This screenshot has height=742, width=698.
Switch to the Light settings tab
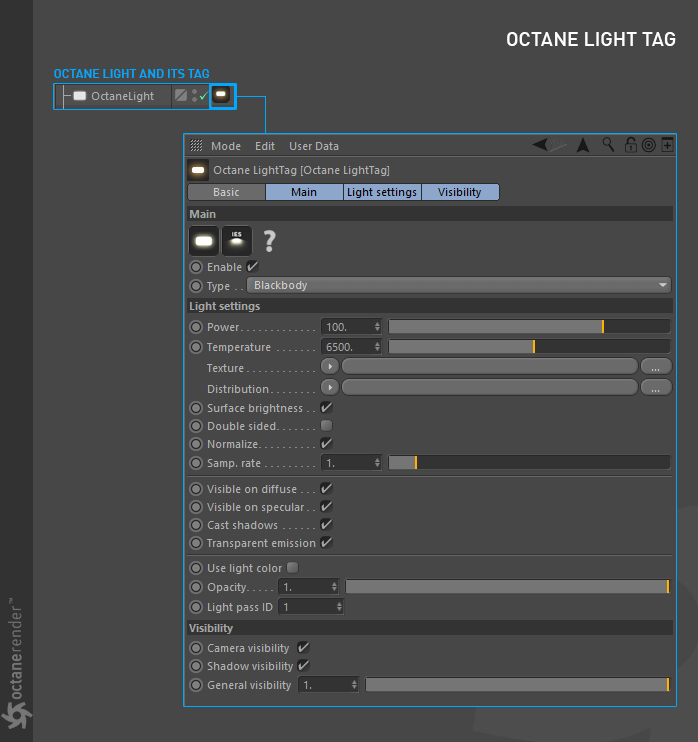tap(382, 192)
